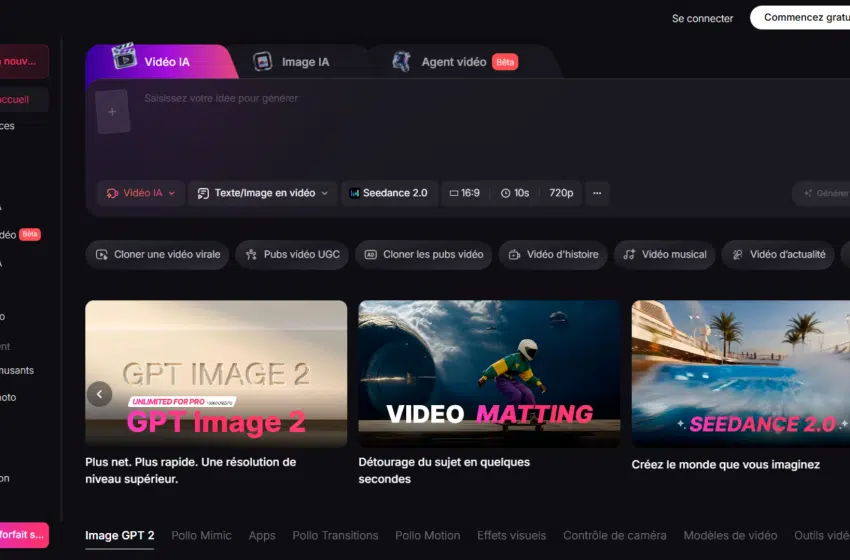This screenshot has width=850, height=560.
Task: Select the Pollo Mimic category tab
Action: tap(202, 535)
